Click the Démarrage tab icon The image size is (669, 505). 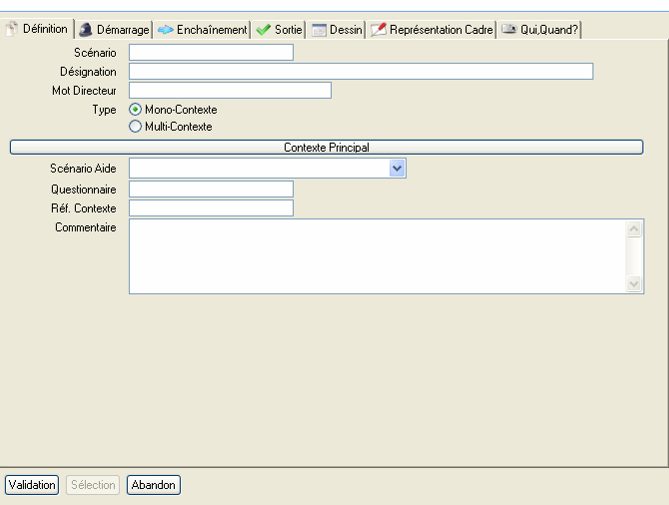(86, 30)
